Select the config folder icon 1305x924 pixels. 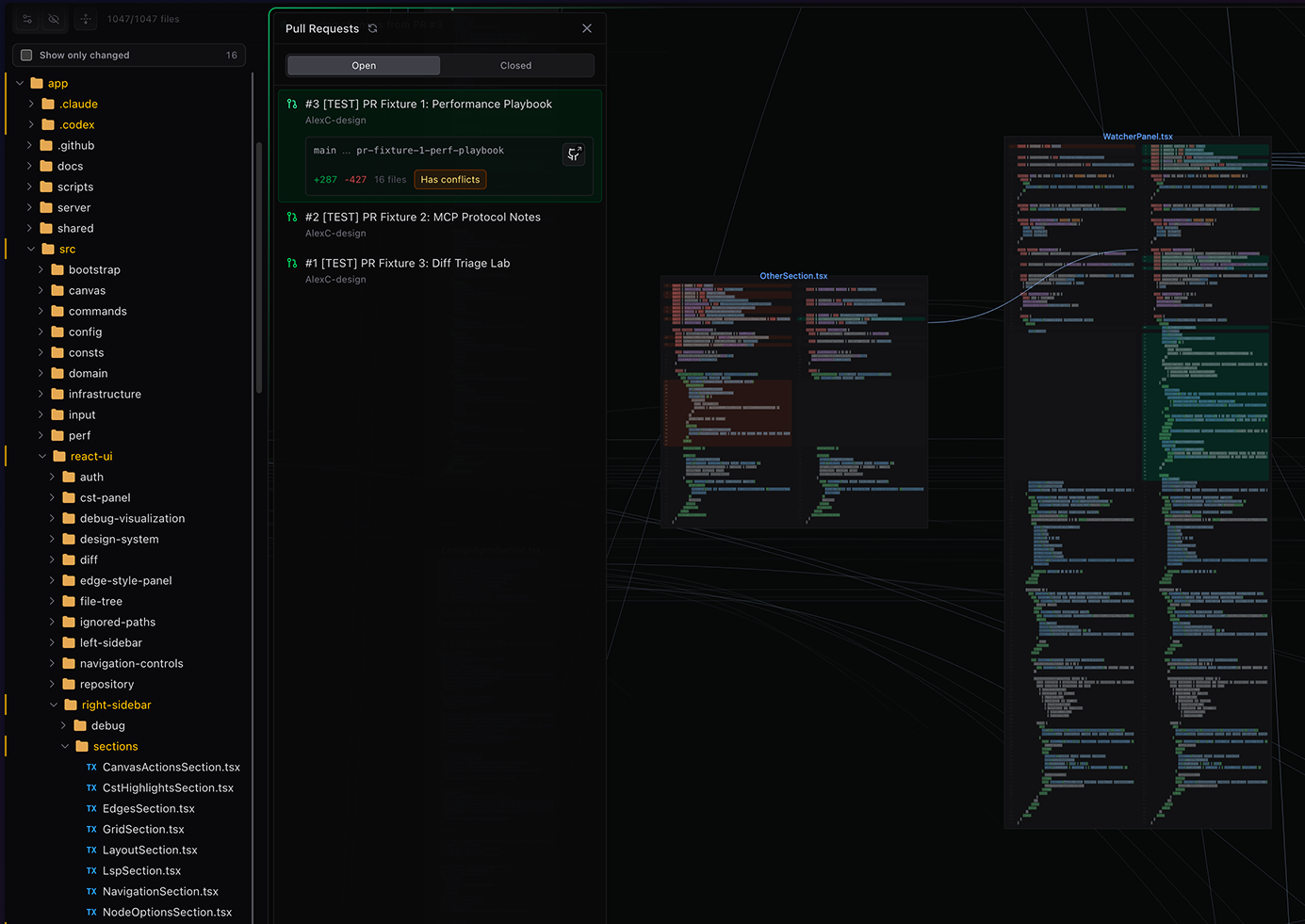click(57, 332)
